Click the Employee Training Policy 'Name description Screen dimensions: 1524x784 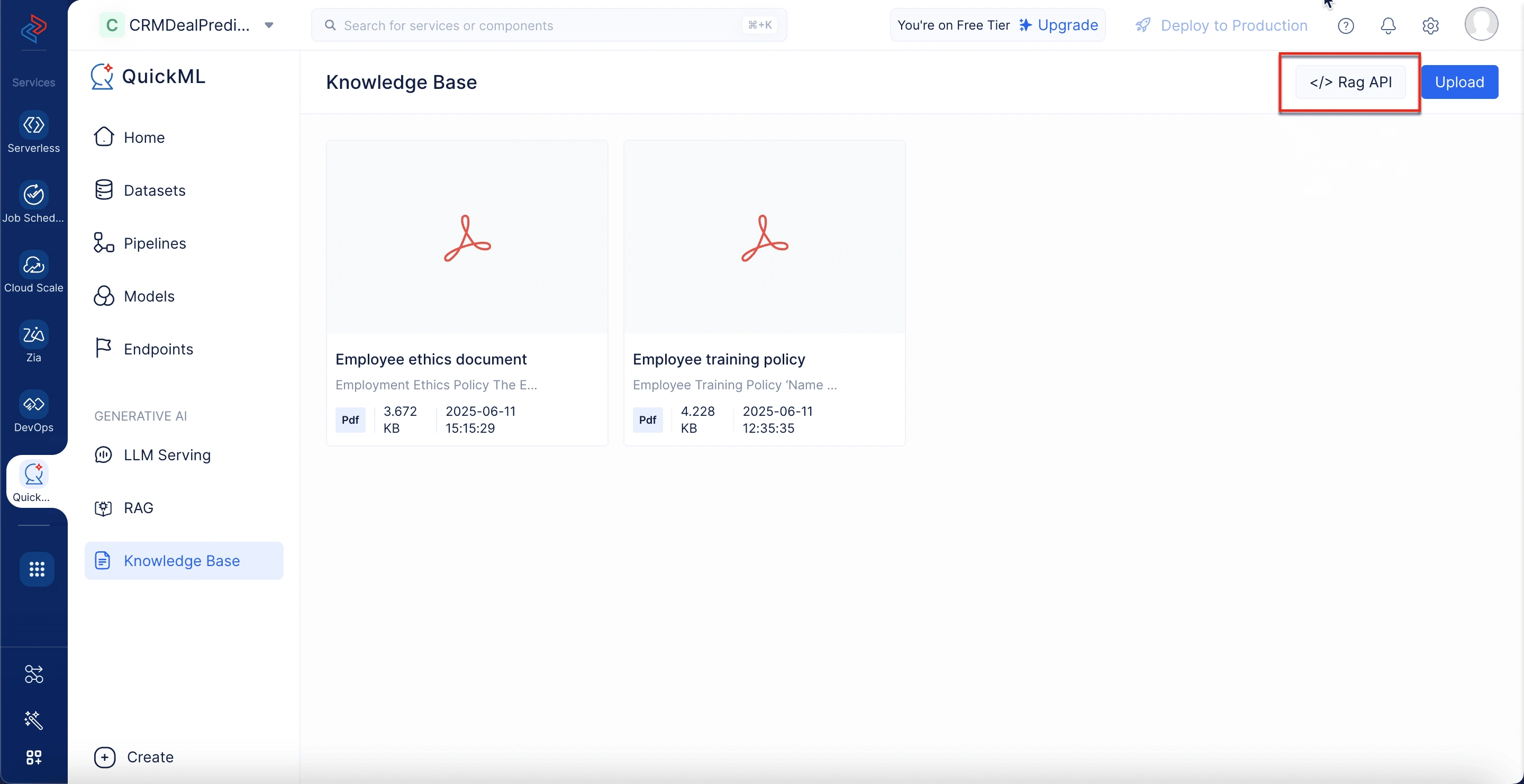pos(735,385)
